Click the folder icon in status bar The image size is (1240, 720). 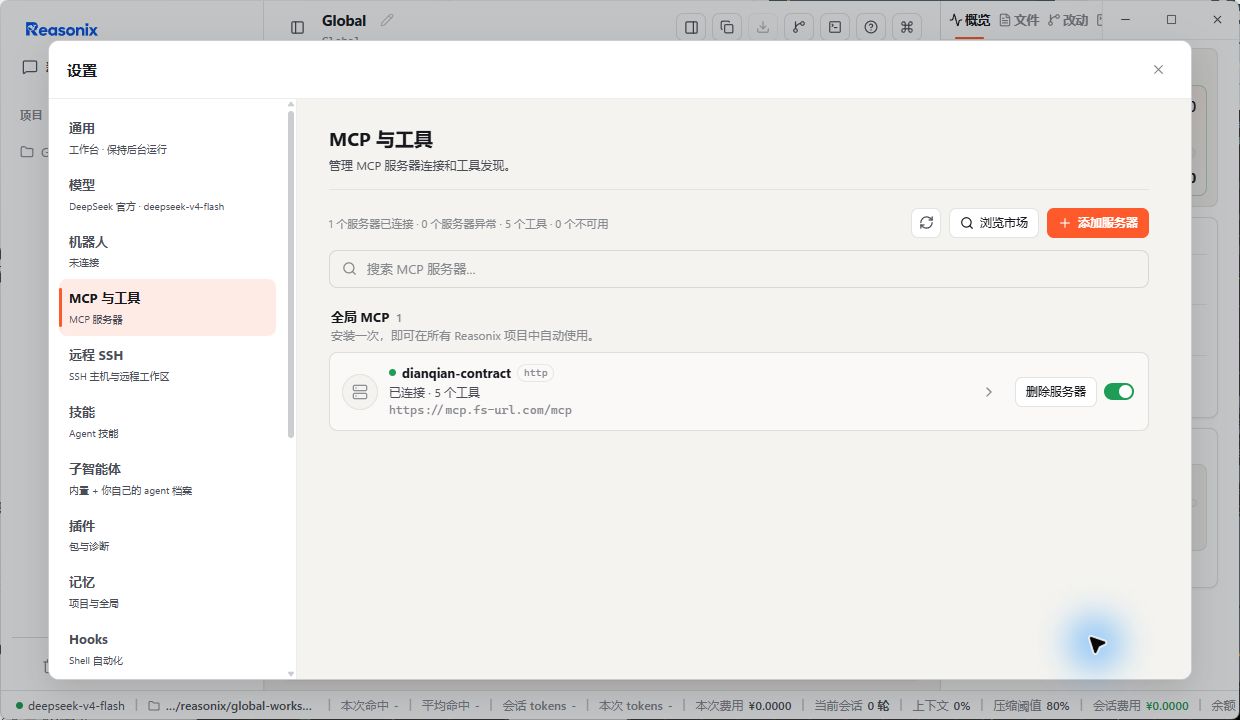(x=154, y=705)
